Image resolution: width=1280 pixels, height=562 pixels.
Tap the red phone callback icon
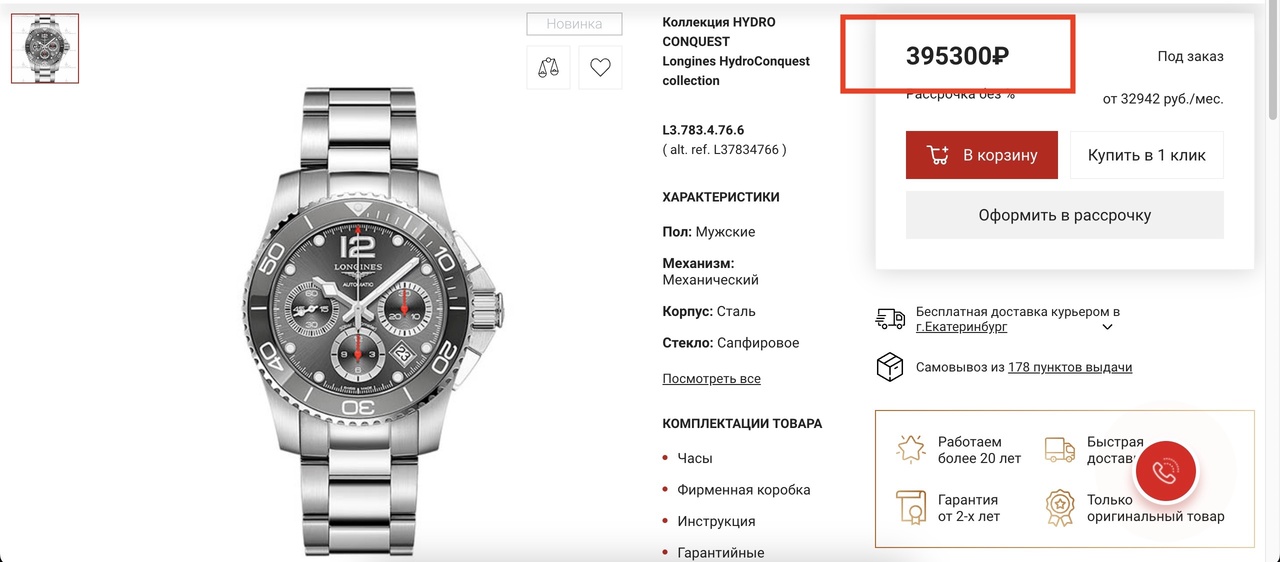(x=1165, y=472)
